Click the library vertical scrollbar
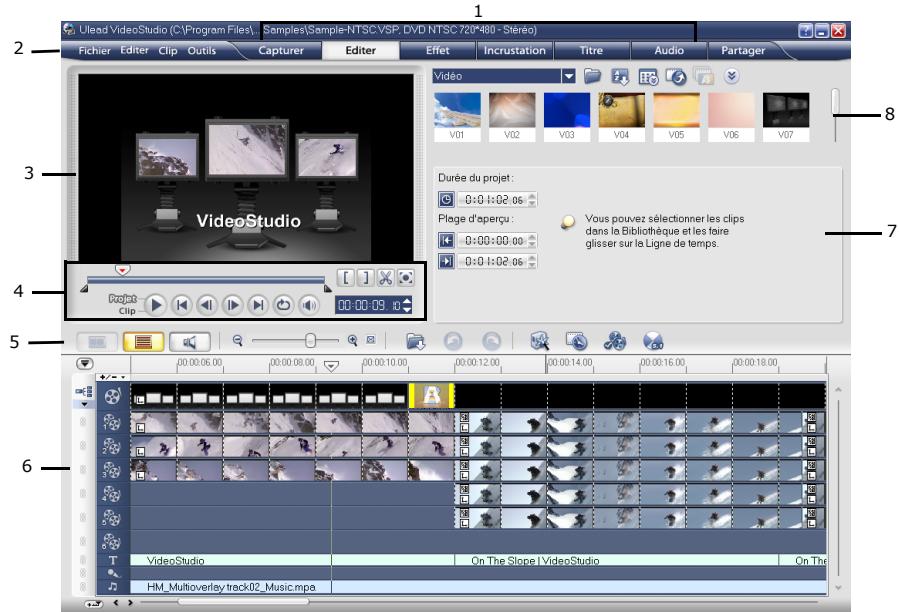 pos(835,115)
